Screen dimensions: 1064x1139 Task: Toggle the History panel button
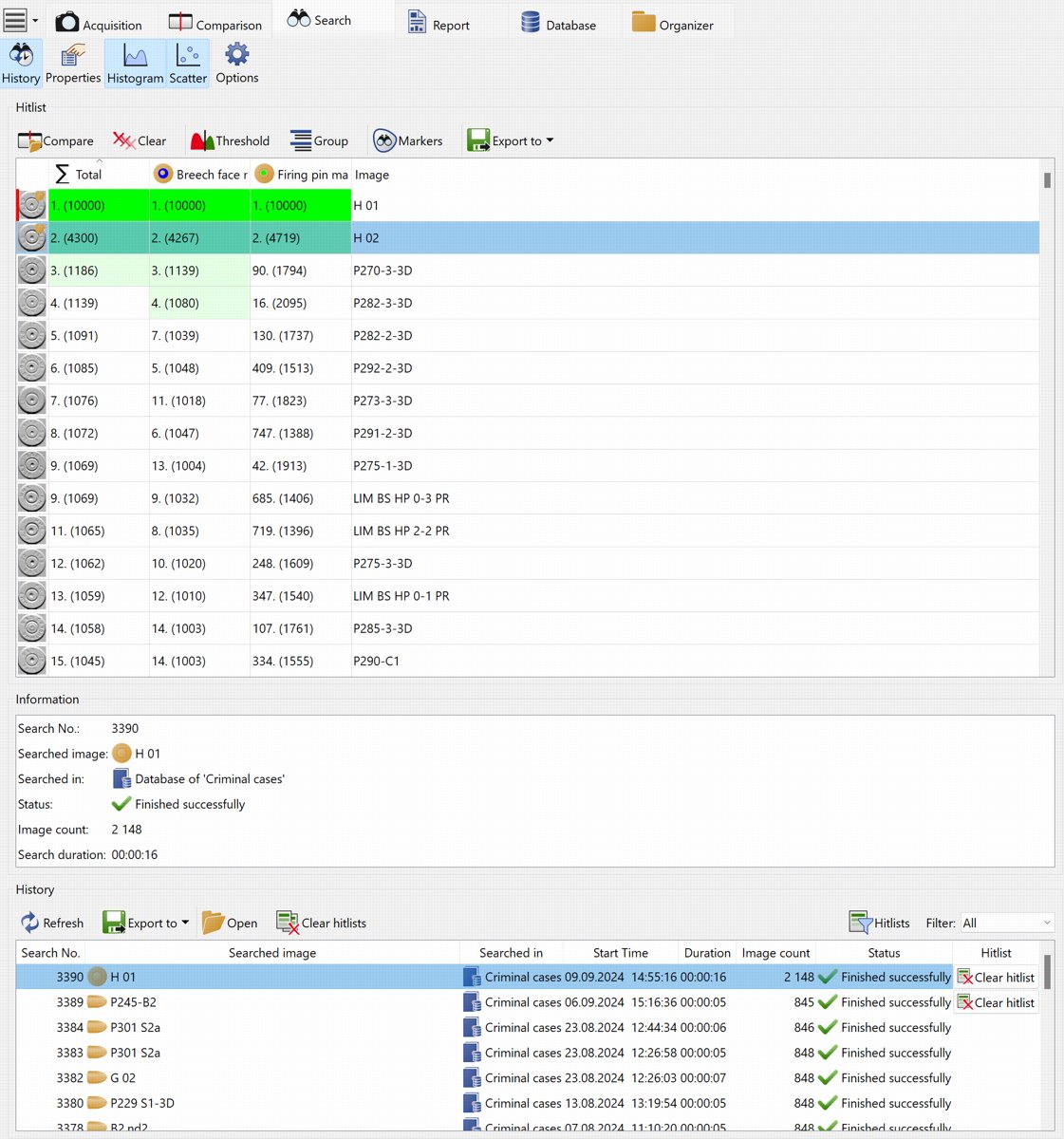(x=21, y=64)
